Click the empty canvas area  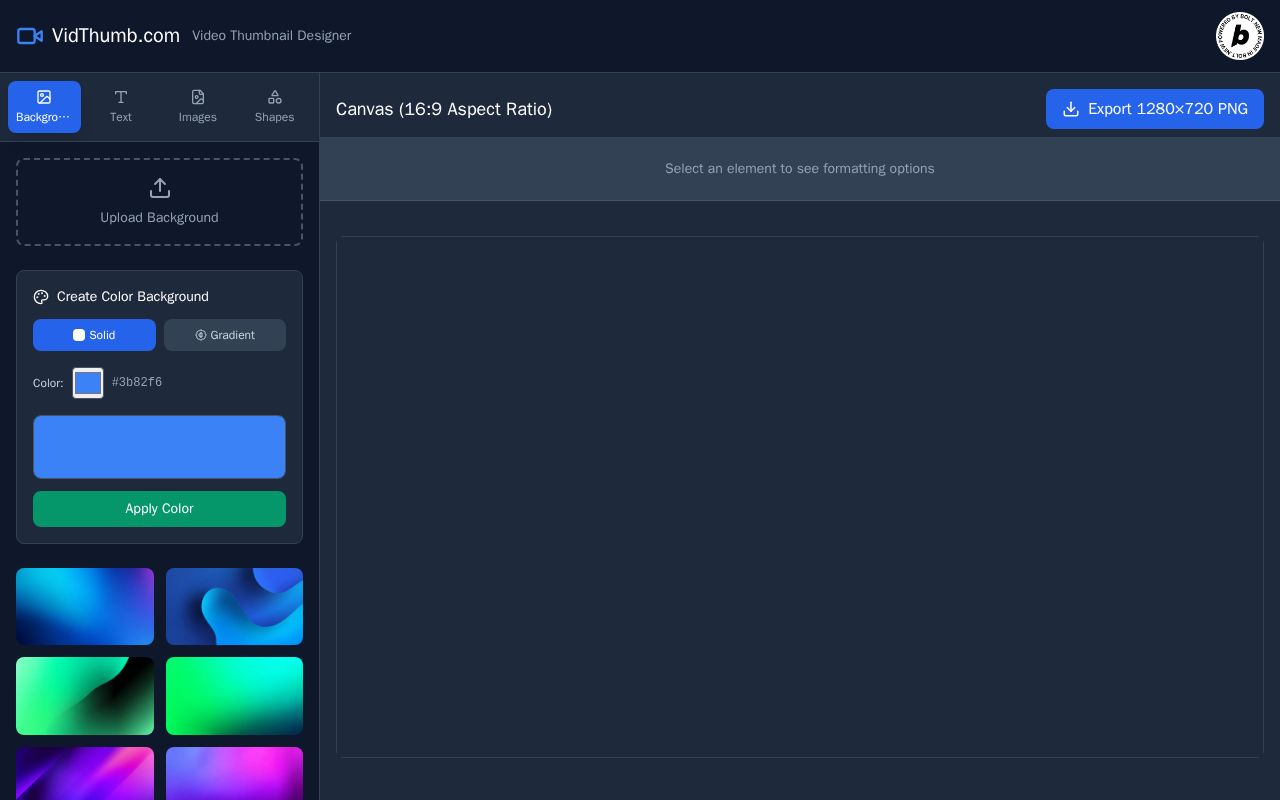point(800,497)
